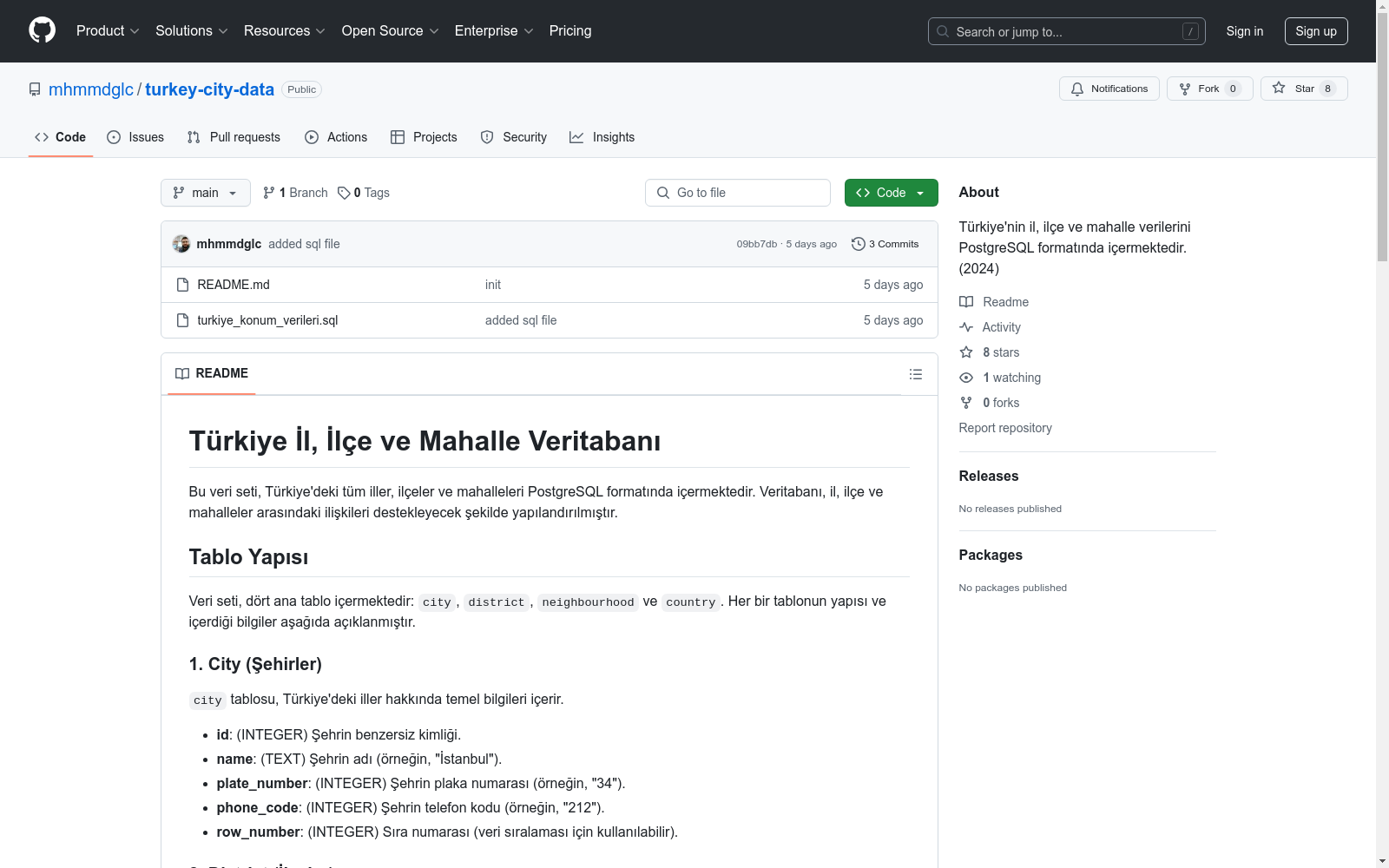Click the Go to file search icon

click(x=663, y=193)
